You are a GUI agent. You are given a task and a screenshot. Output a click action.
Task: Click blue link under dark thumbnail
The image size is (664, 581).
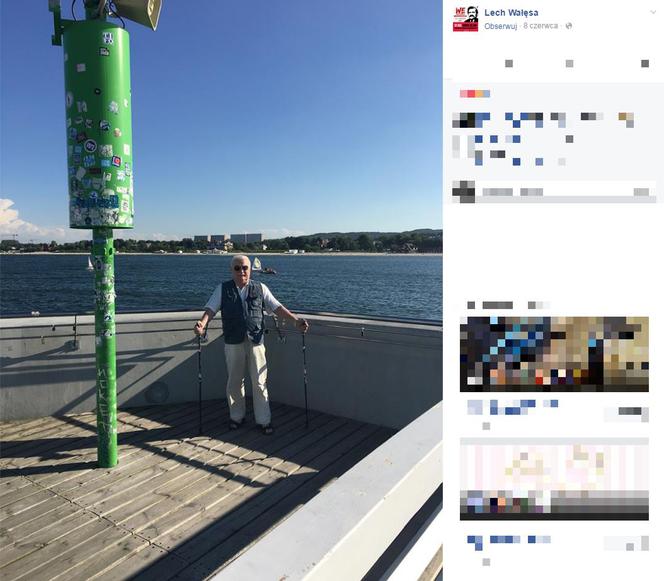tap(512, 407)
